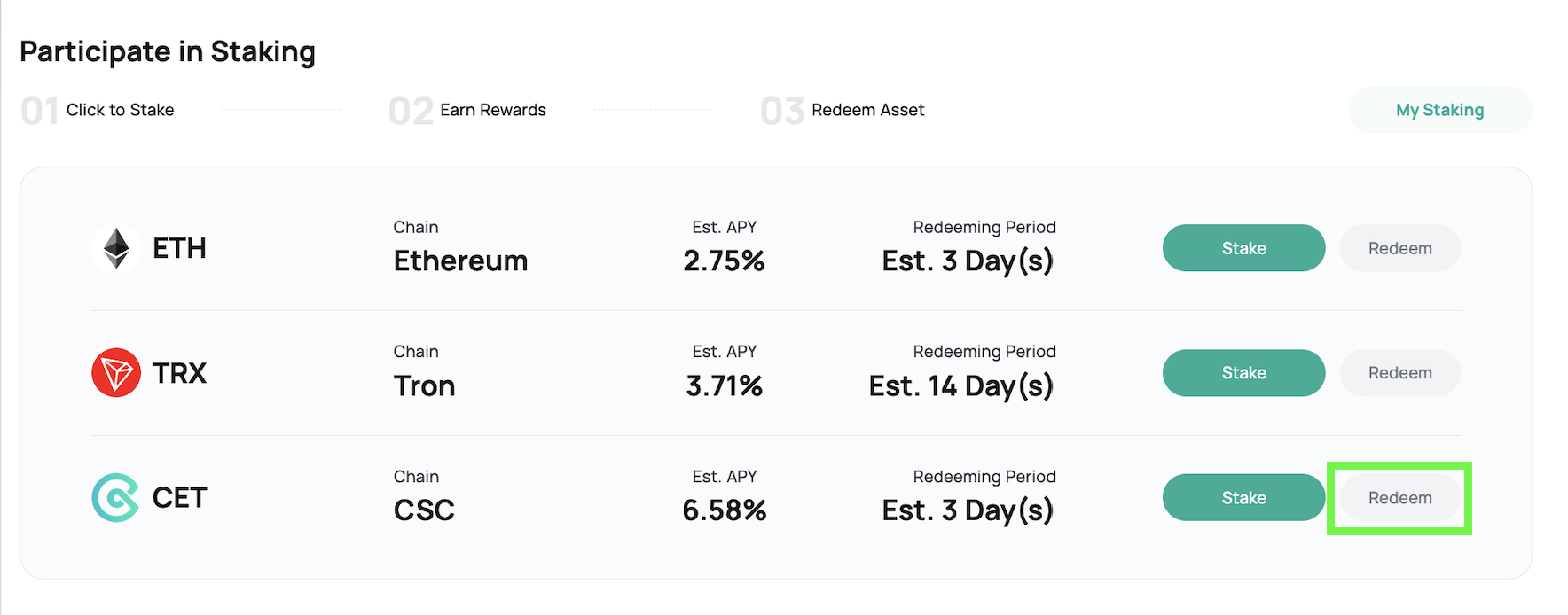Image resolution: width=1568 pixels, height=615 pixels.
Task: Stake TRX on Tron chain
Action: [1243, 373]
